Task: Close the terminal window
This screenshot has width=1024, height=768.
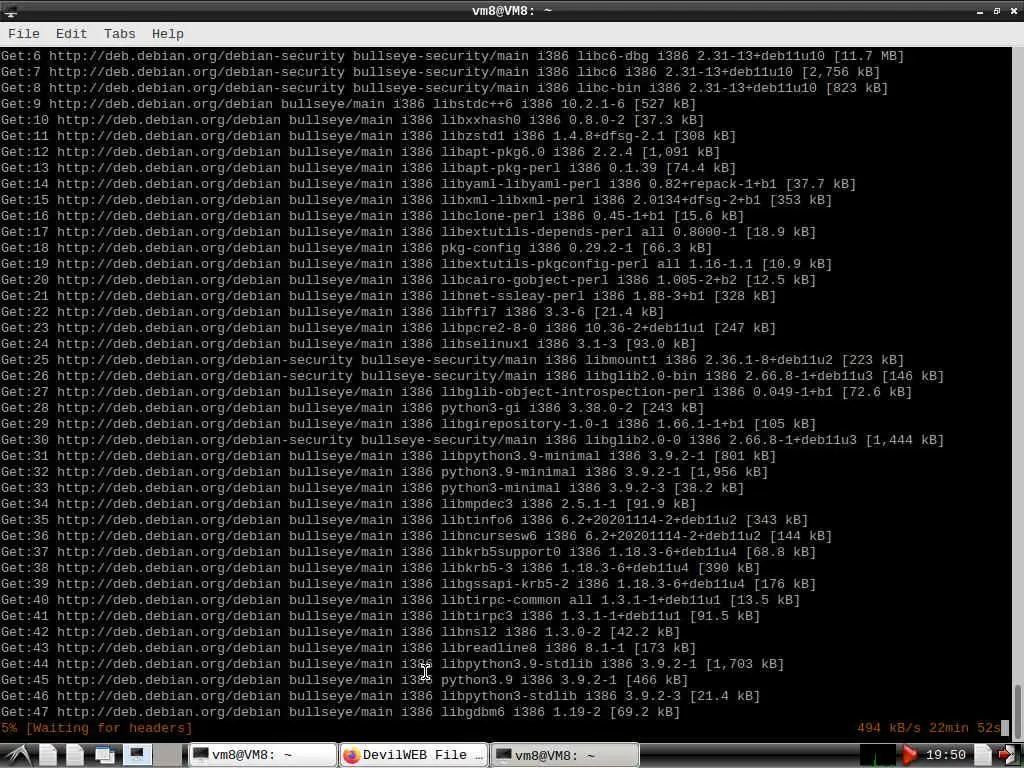Action: [x=1014, y=11]
